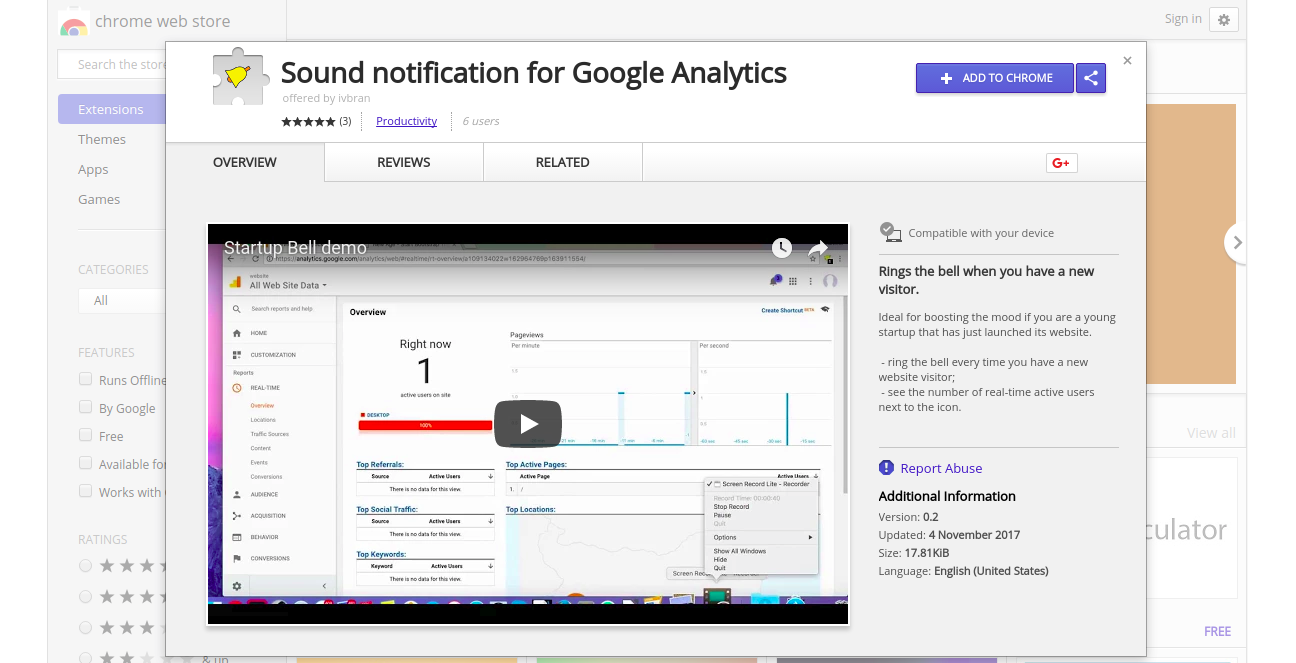1296x663 pixels.
Task: Click the Size 17.81KiB text
Action: (914, 553)
